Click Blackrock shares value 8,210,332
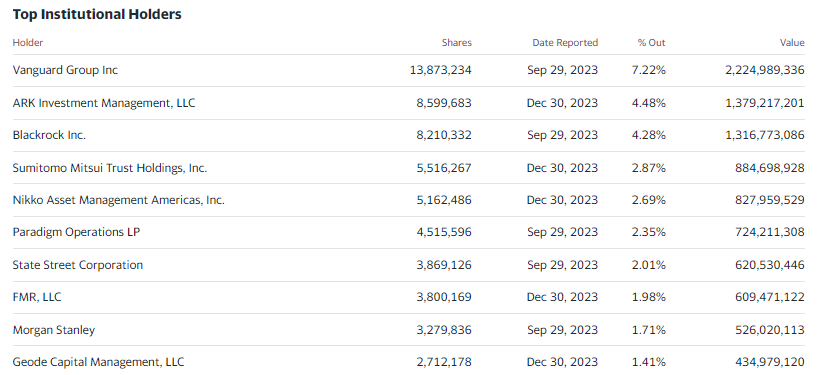This screenshot has width=823, height=375. [444, 135]
